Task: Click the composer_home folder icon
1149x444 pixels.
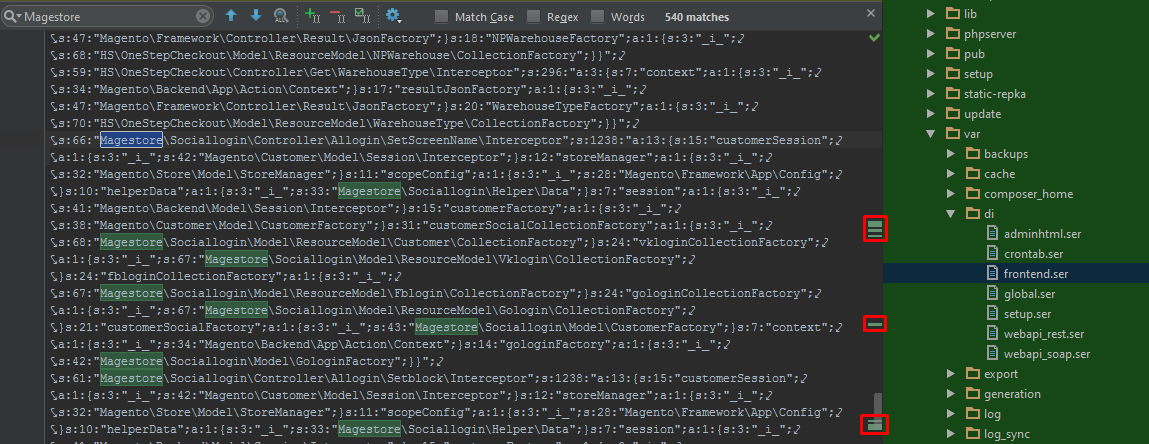Action: [x=972, y=194]
